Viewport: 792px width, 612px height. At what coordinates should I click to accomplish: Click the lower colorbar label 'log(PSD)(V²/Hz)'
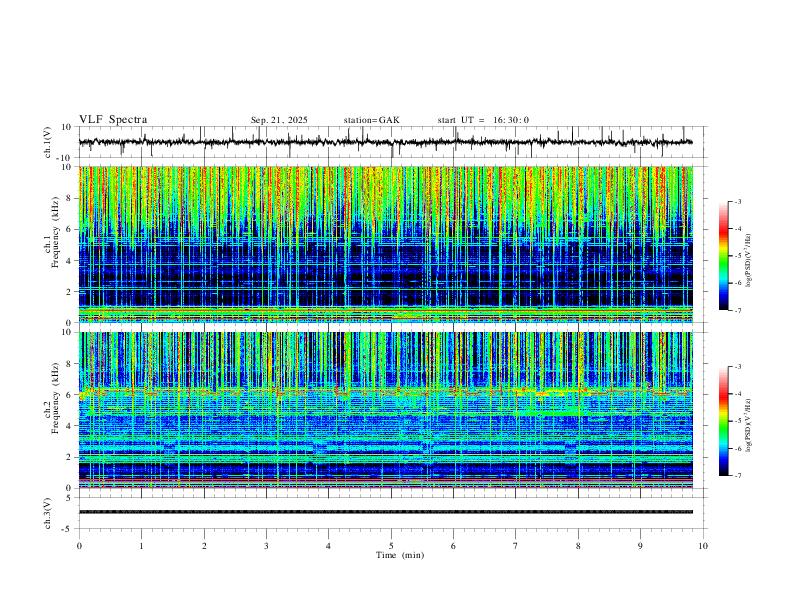[x=749, y=425]
